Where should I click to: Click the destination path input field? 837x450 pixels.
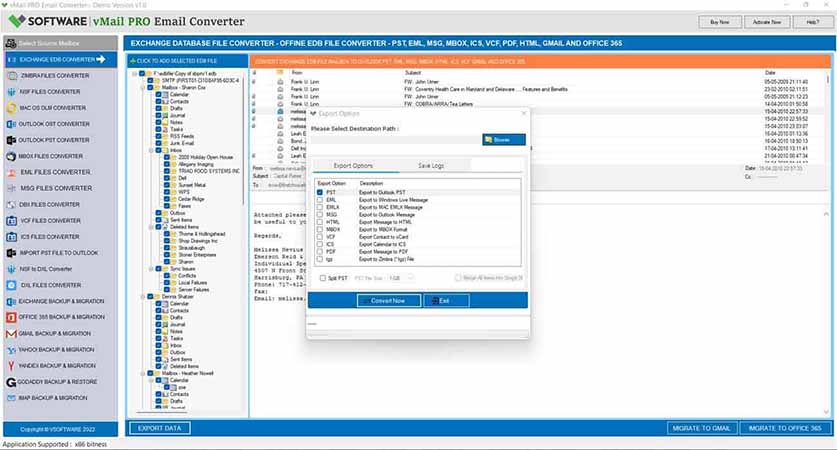[396, 140]
